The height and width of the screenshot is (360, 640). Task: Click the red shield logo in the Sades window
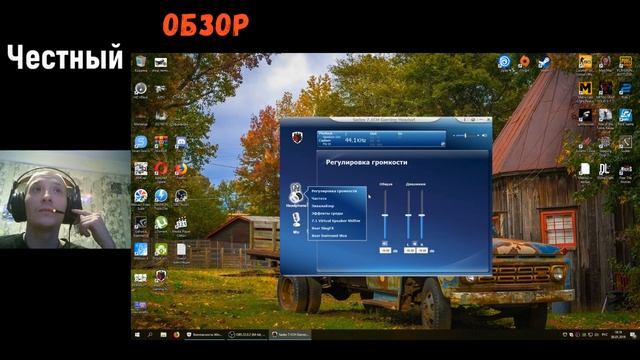pos(298,137)
